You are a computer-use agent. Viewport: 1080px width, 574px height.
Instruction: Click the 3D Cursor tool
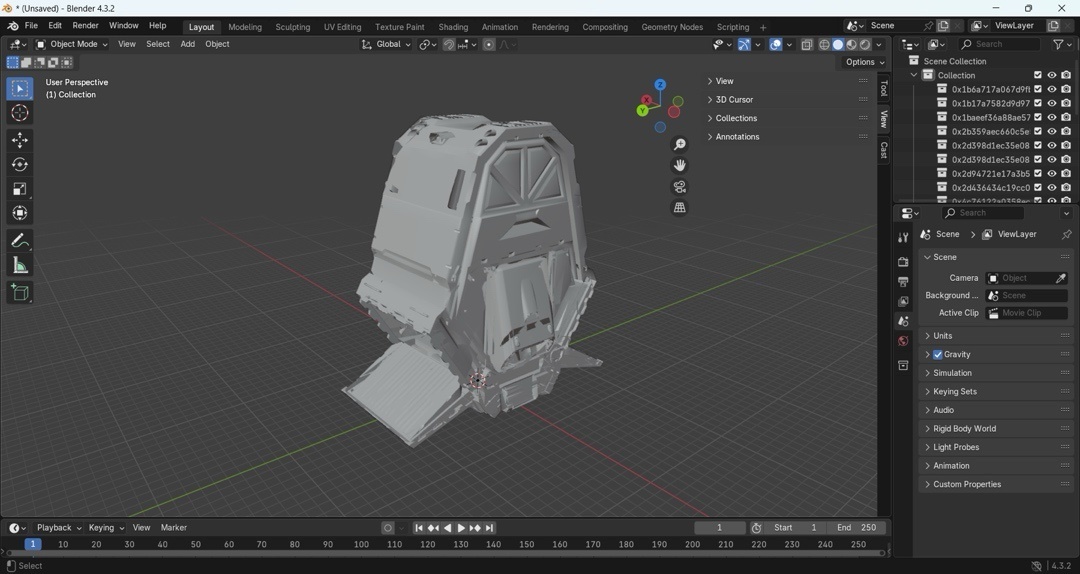20,113
